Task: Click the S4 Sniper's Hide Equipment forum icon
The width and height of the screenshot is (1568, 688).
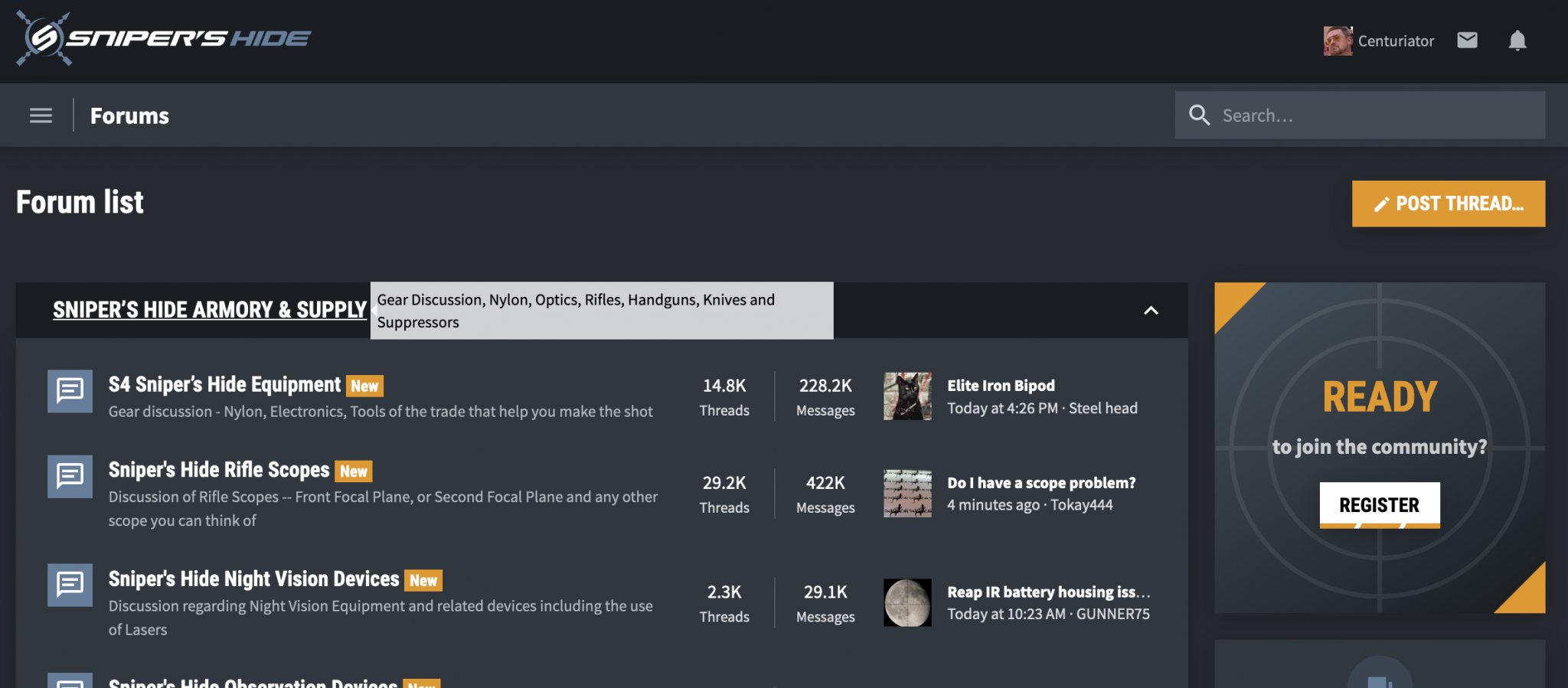Action: (70, 391)
